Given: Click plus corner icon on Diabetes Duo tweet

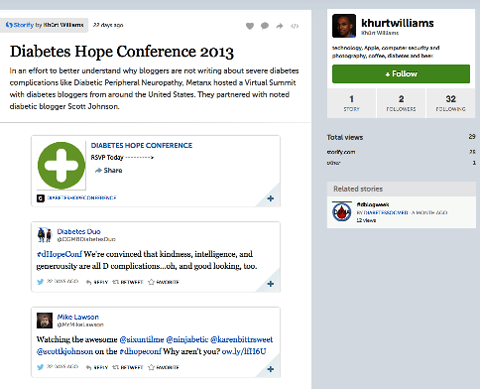Looking at the screenshot, I should point(270,284).
